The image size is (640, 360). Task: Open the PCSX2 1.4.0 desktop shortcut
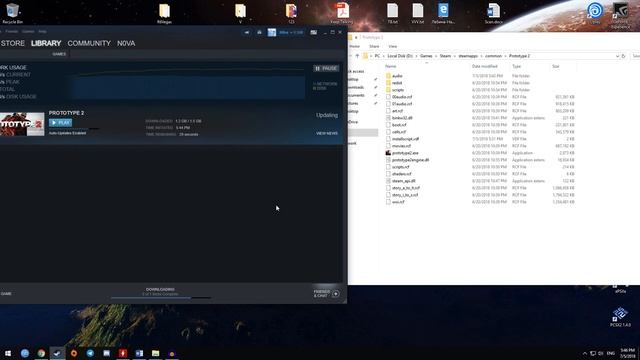(620, 317)
